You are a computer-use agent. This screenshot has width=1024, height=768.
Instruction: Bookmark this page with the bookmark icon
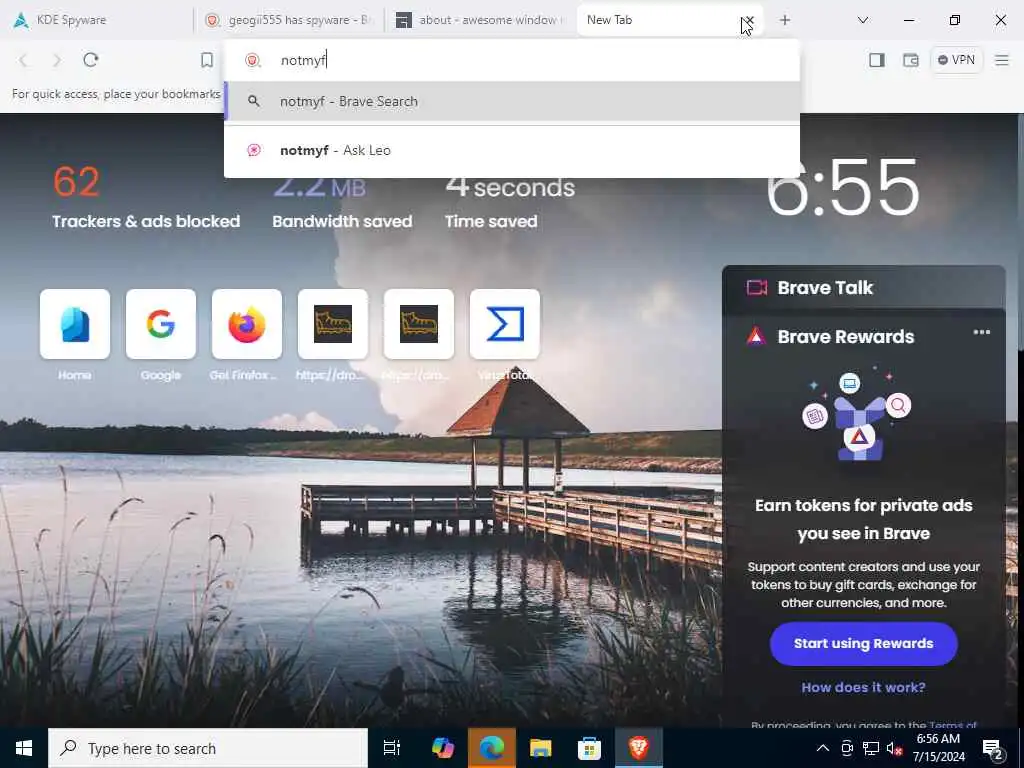(207, 60)
